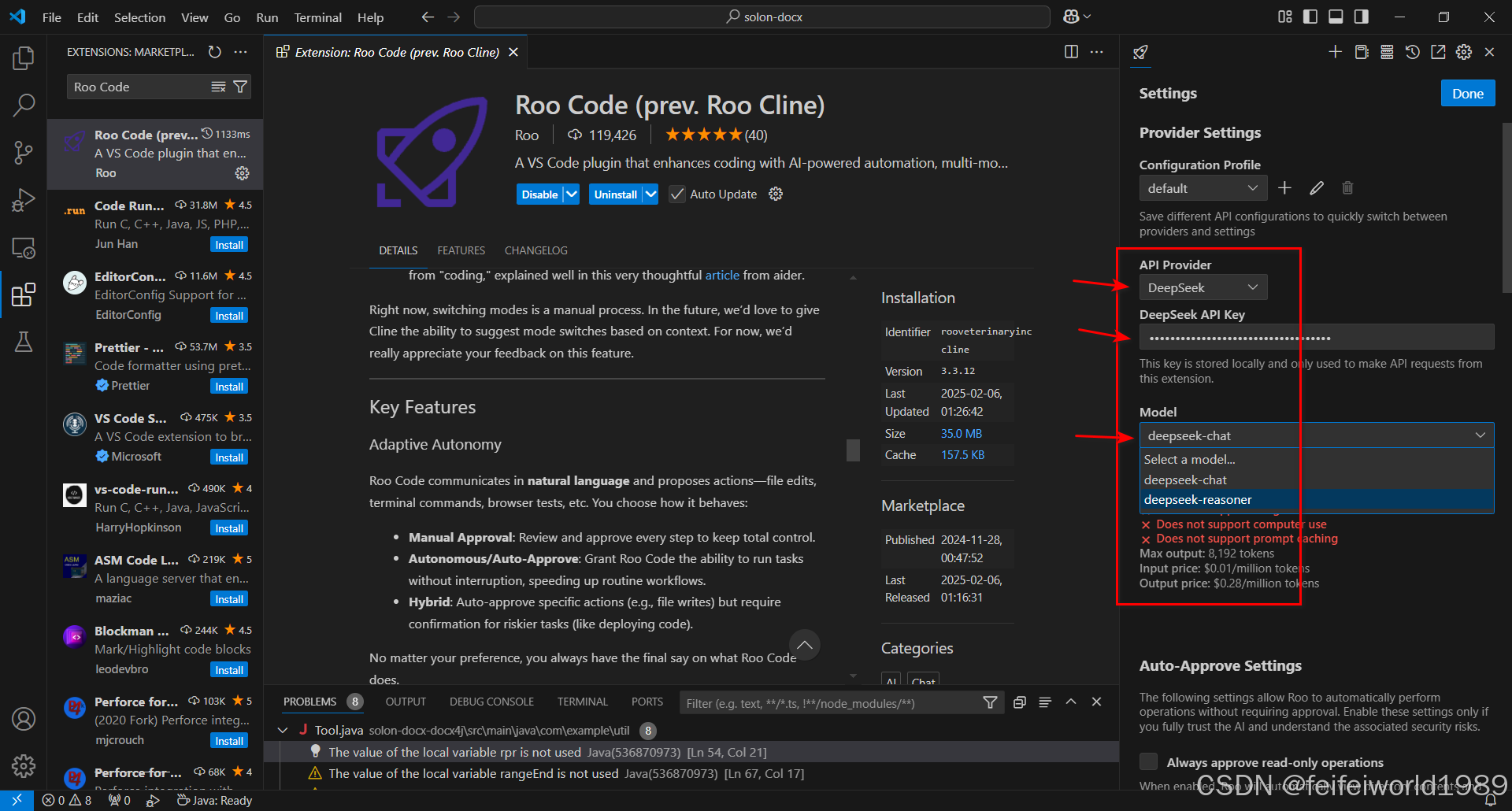The image size is (1512, 811).
Task: Add a new configuration profile
Action: (1284, 188)
